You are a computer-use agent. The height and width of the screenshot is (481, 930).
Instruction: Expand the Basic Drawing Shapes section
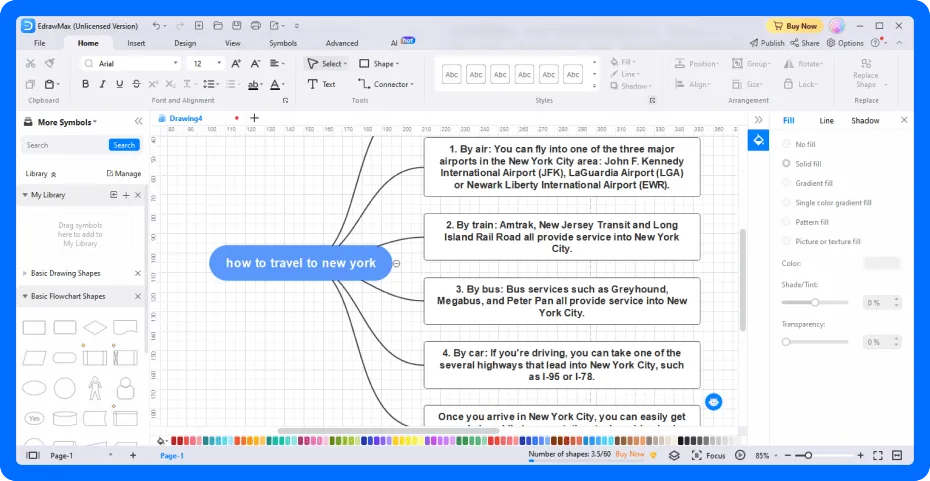(x=65, y=273)
